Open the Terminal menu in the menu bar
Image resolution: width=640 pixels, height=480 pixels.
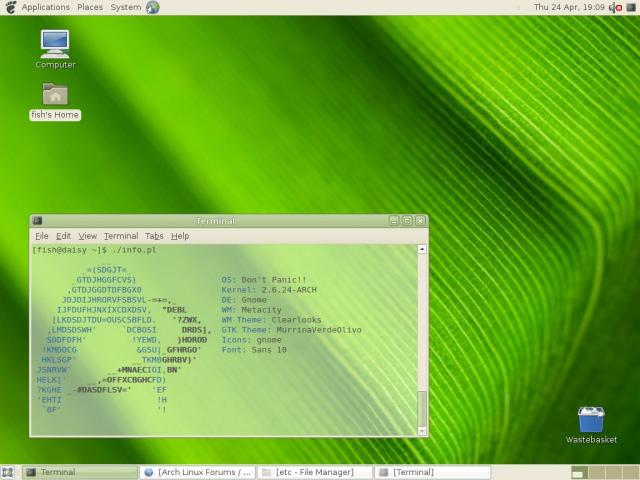pos(121,236)
